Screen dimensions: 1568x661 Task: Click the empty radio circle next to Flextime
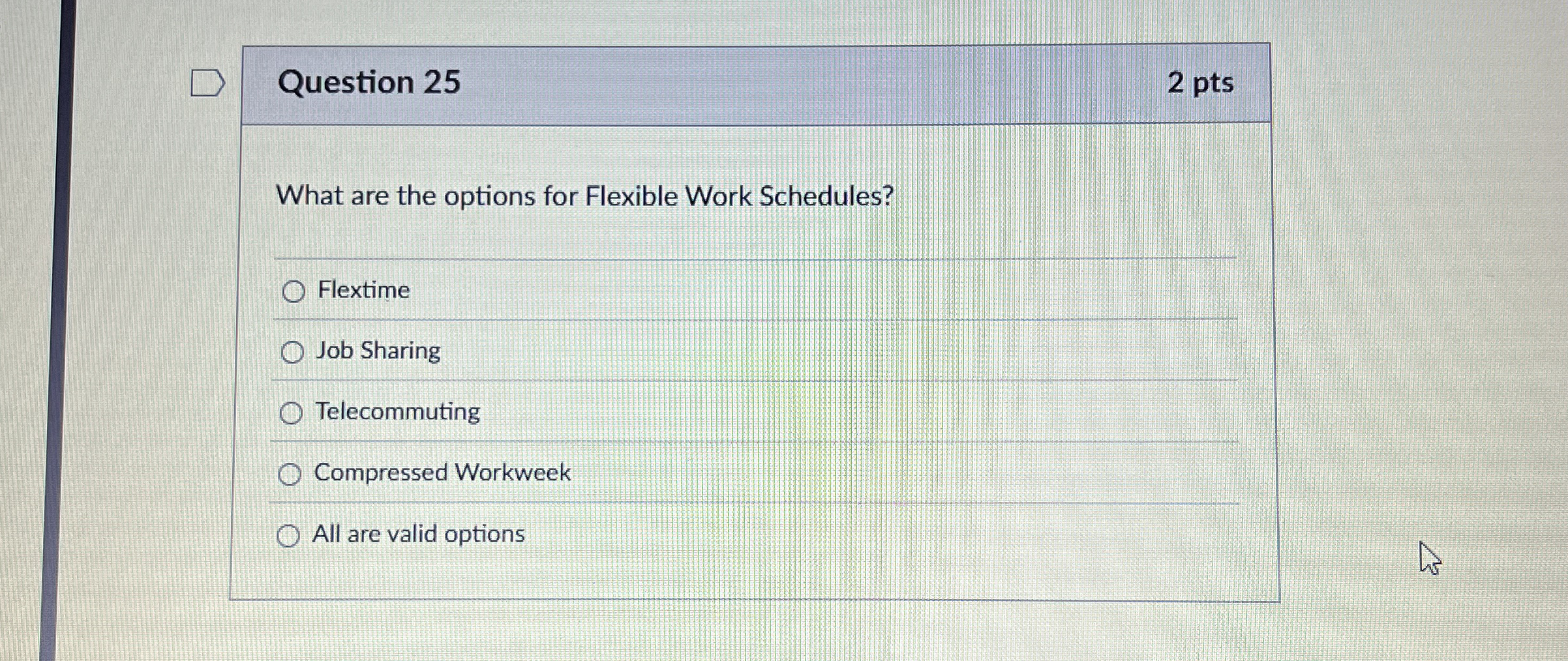click(295, 291)
